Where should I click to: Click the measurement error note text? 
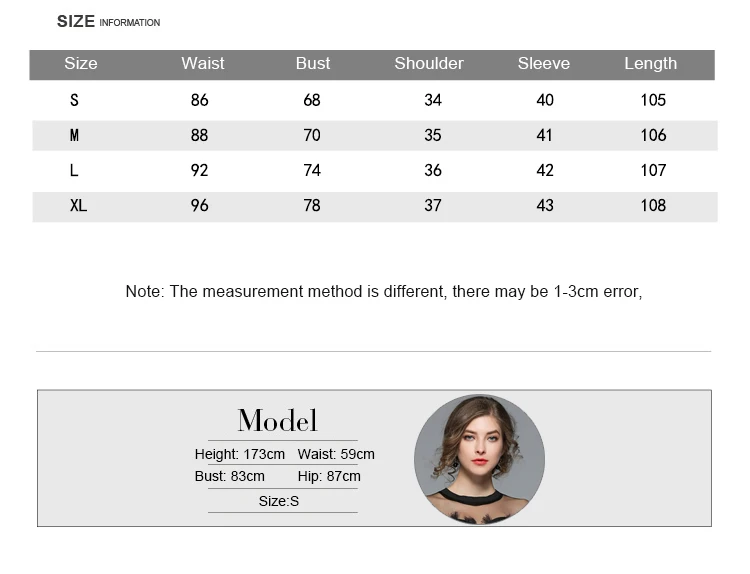click(384, 291)
